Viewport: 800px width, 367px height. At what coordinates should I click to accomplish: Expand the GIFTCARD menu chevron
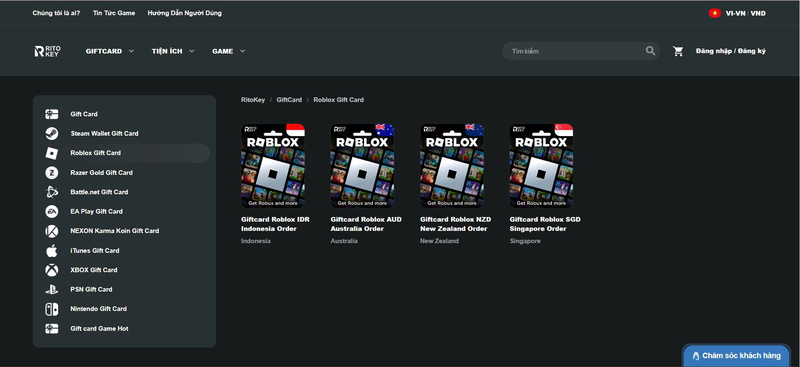[131, 51]
